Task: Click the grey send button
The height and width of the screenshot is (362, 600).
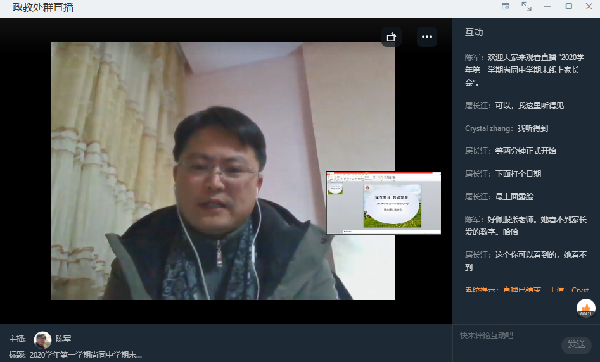Action: pyautogui.click(x=576, y=344)
